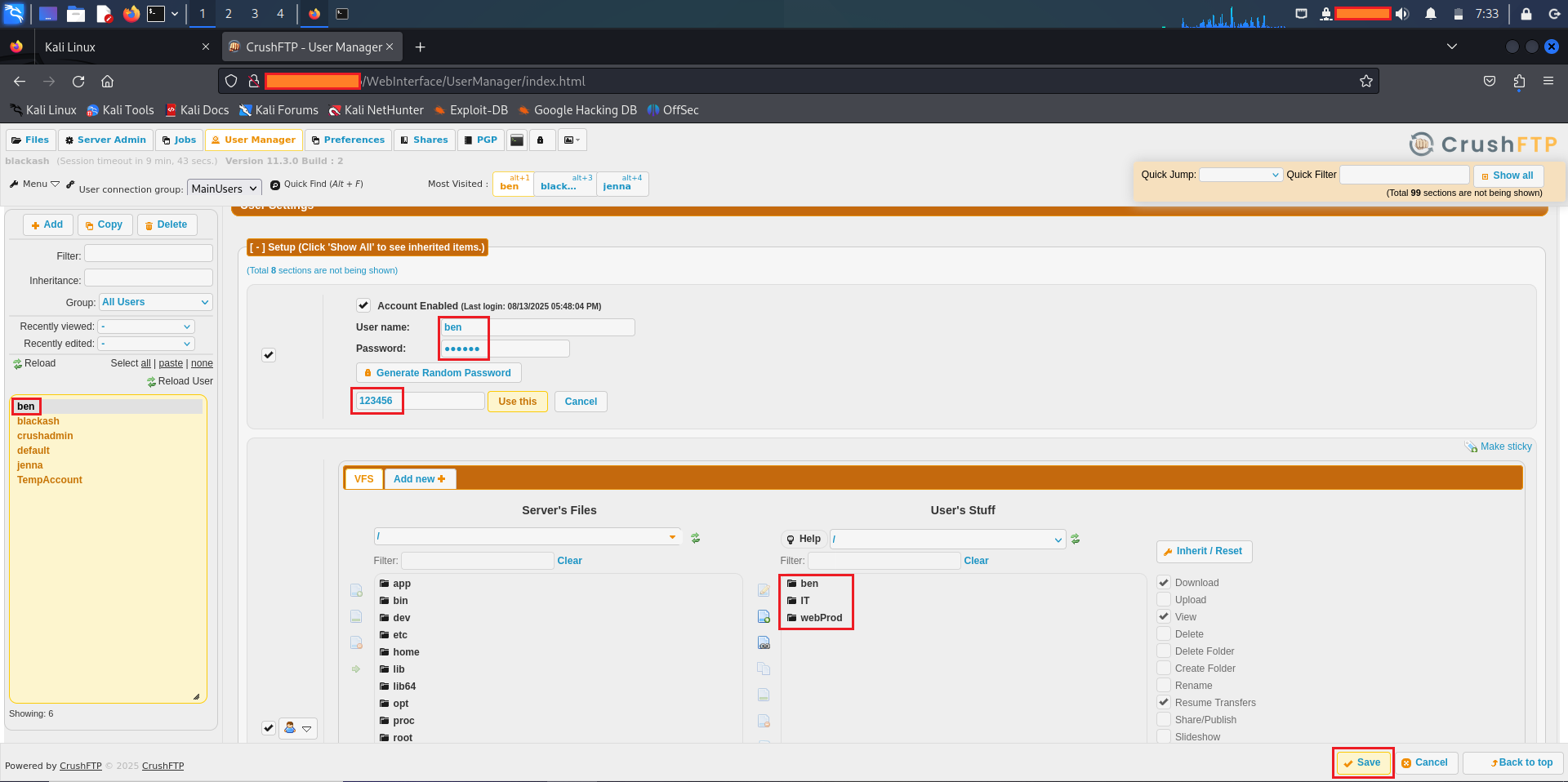Enable the Upload permission checkbox
The image size is (1568, 782).
click(x=1164, y=600)
